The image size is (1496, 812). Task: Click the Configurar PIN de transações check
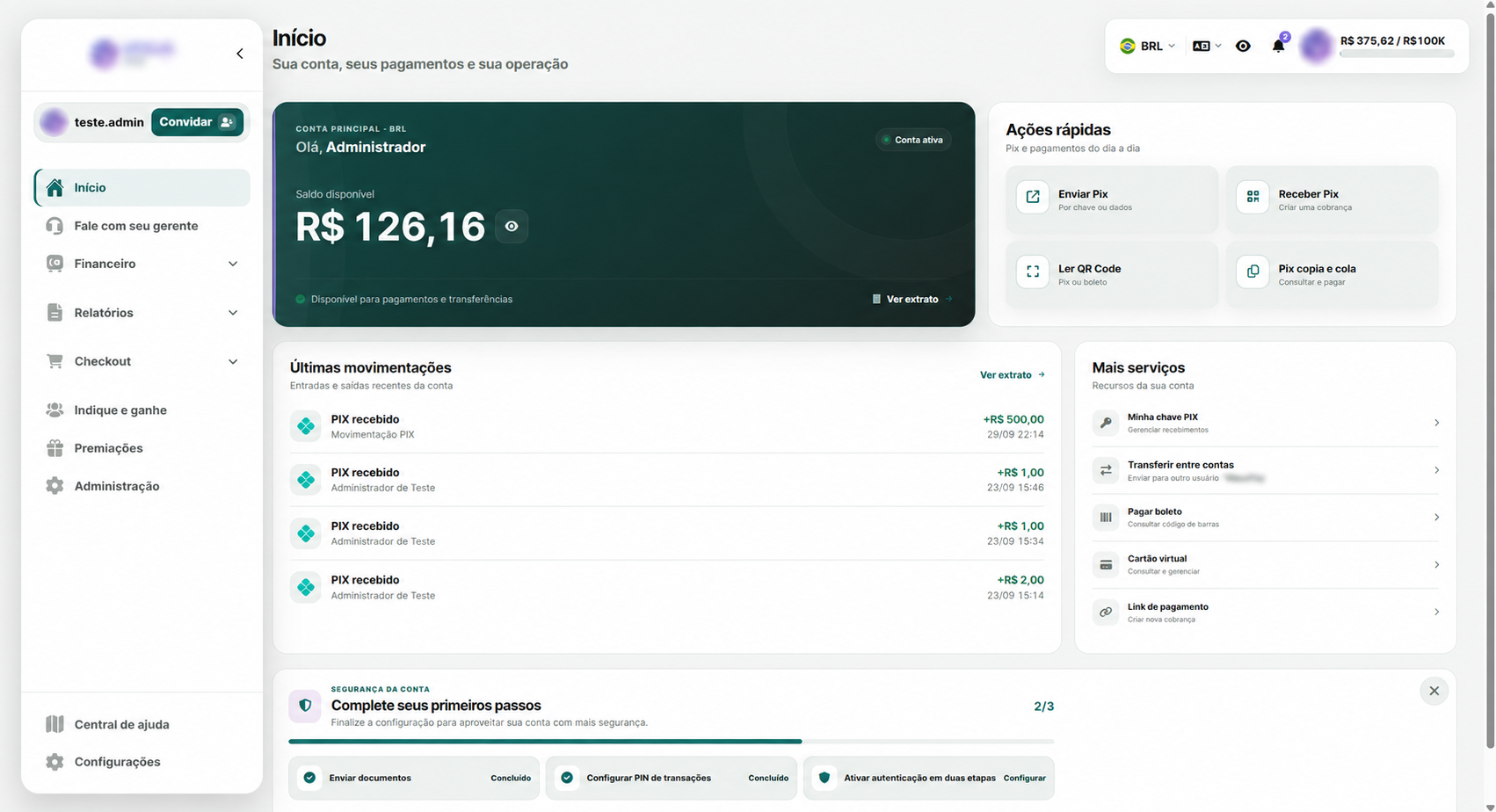[567, 778]
